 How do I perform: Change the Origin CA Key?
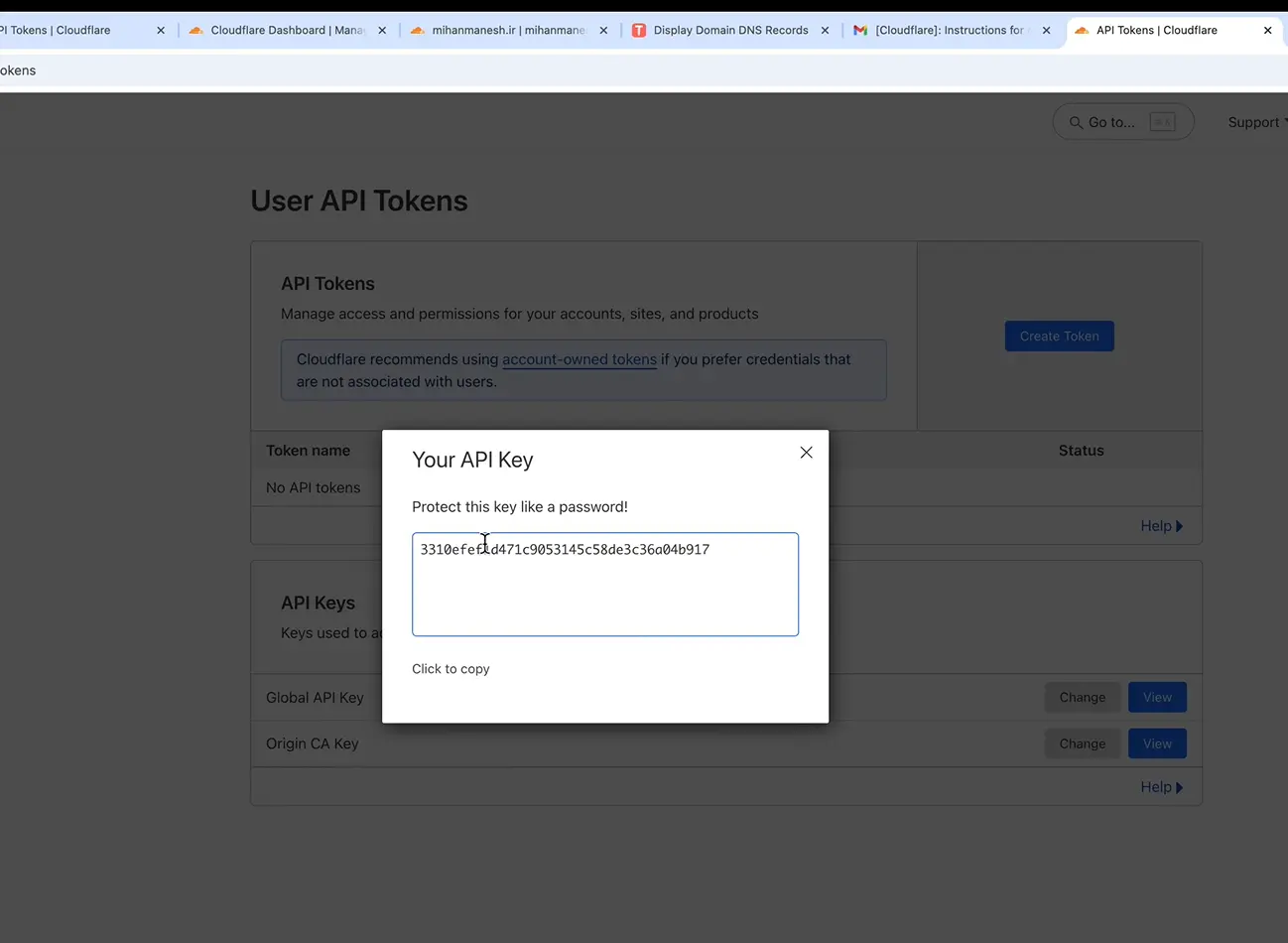coord(1082,743)
